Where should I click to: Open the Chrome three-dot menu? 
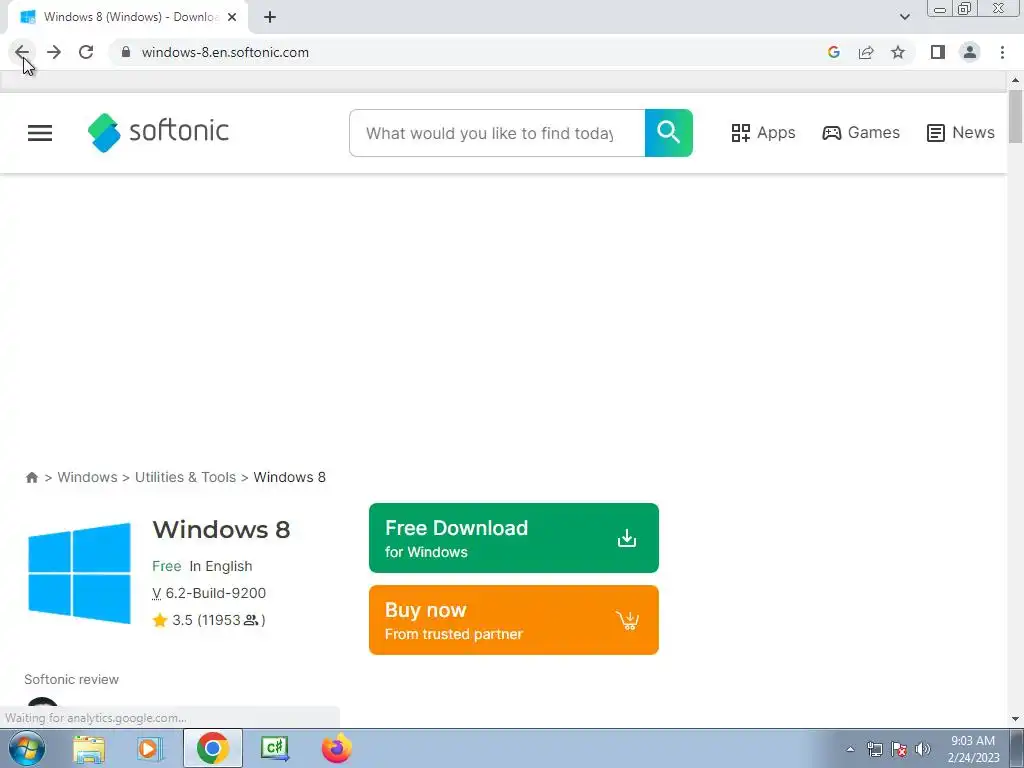click(x=1002, y=52)
